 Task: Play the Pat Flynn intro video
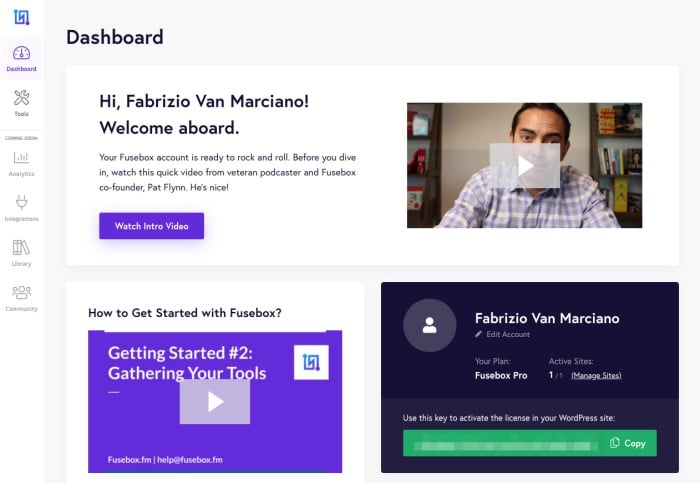pos(524,165)
